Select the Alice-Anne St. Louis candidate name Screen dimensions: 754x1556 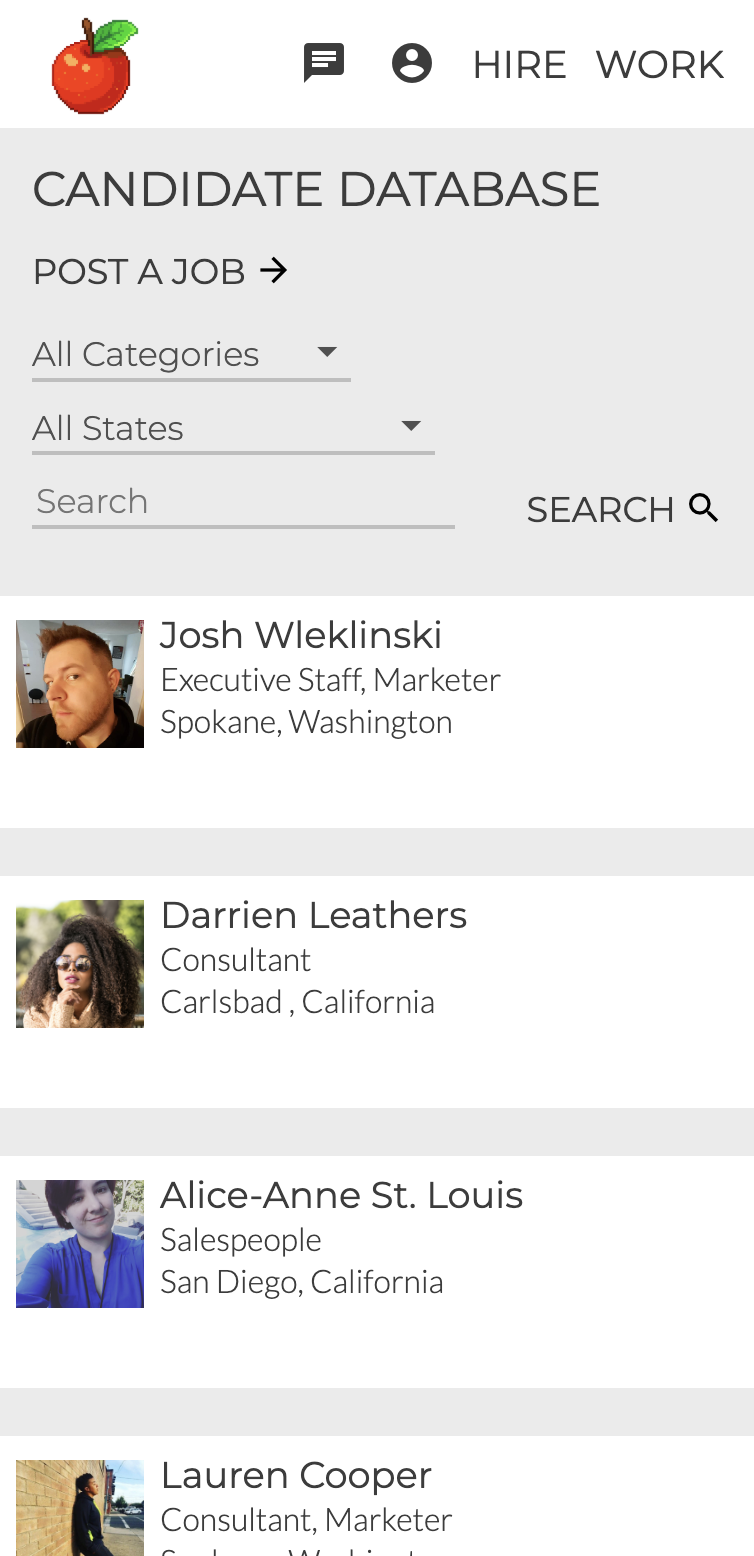pos(342,1195)
